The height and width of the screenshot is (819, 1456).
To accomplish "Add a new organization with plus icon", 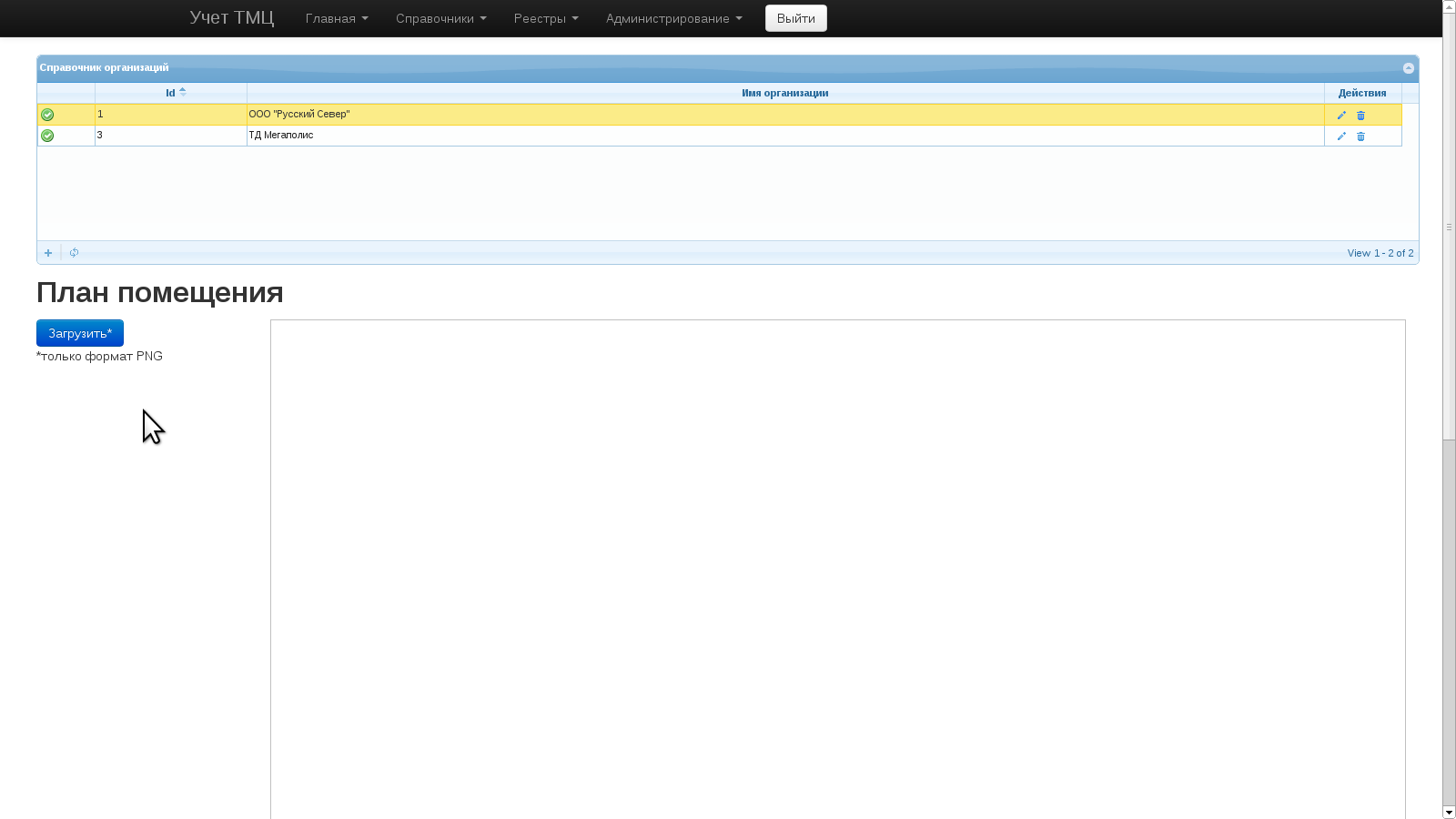I will pyautogui.click(x=48, y=253).
